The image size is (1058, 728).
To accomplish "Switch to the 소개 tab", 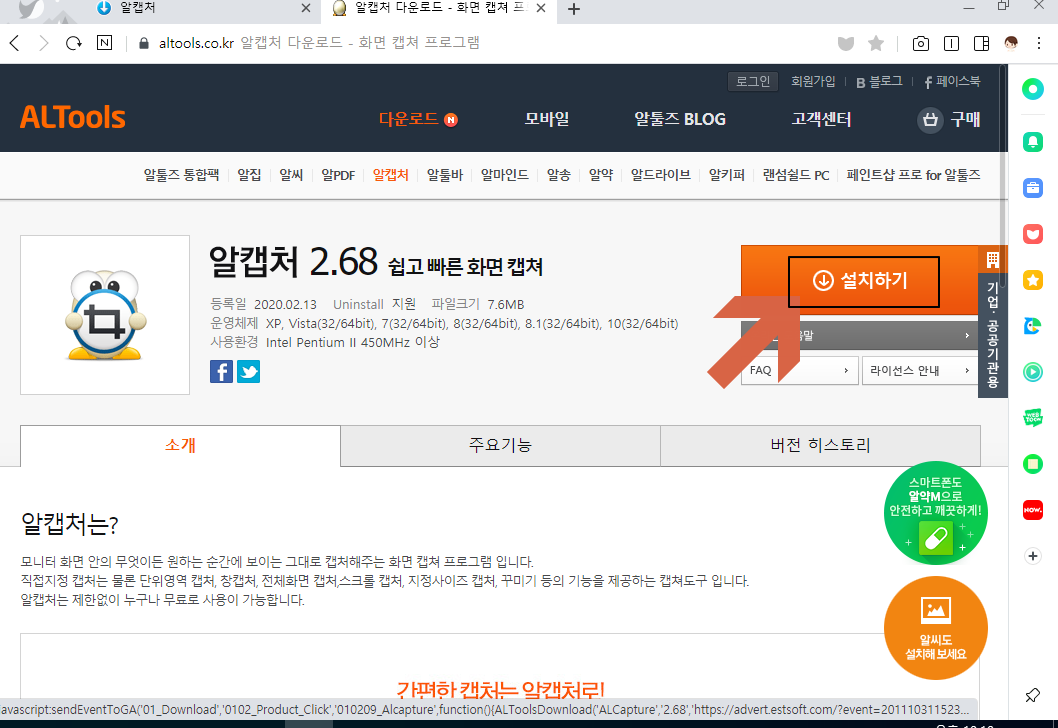I will click(180, 445).
